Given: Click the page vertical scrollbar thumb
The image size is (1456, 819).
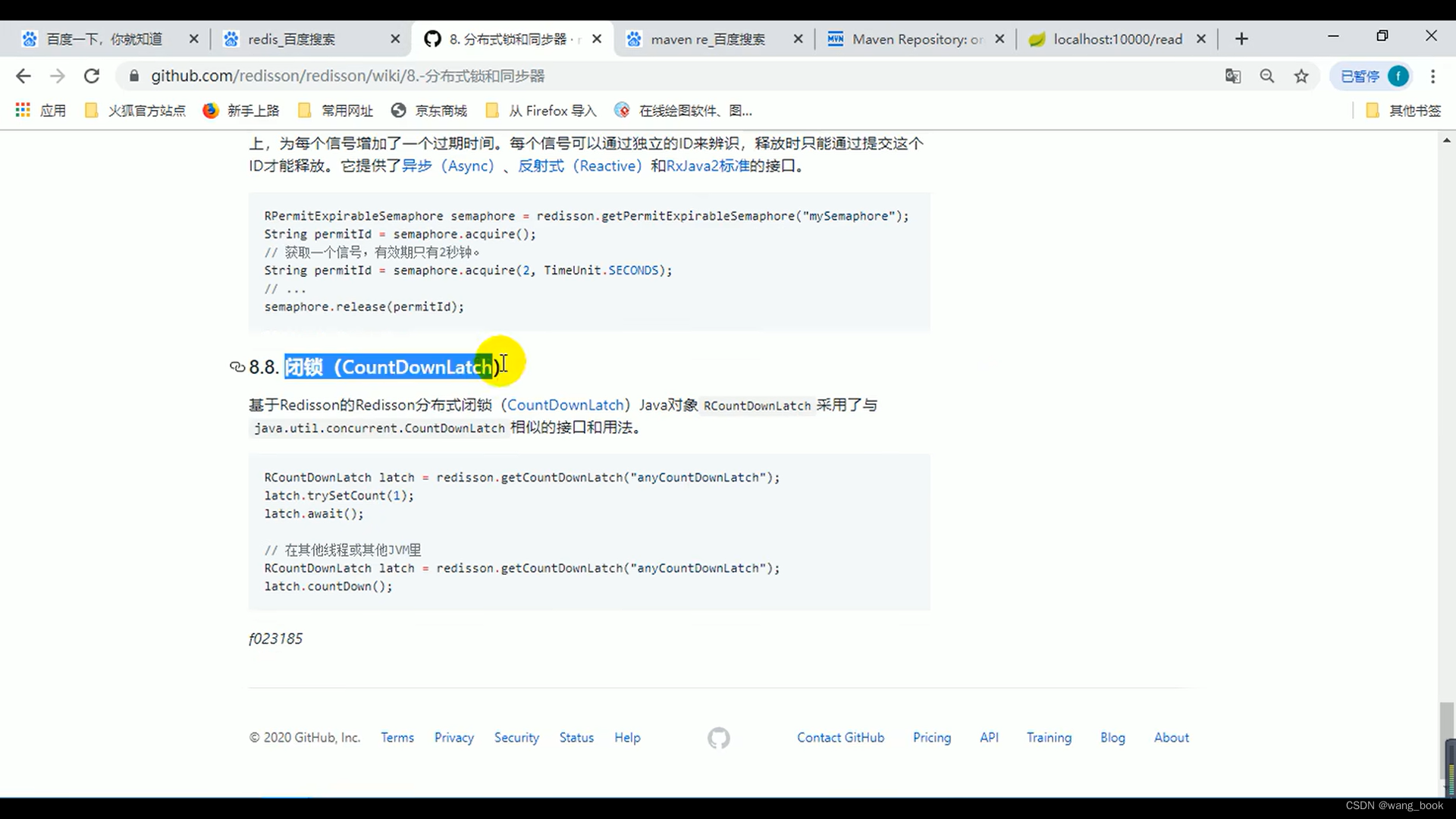Looking at the screenshot, I should coord(1447,740).
